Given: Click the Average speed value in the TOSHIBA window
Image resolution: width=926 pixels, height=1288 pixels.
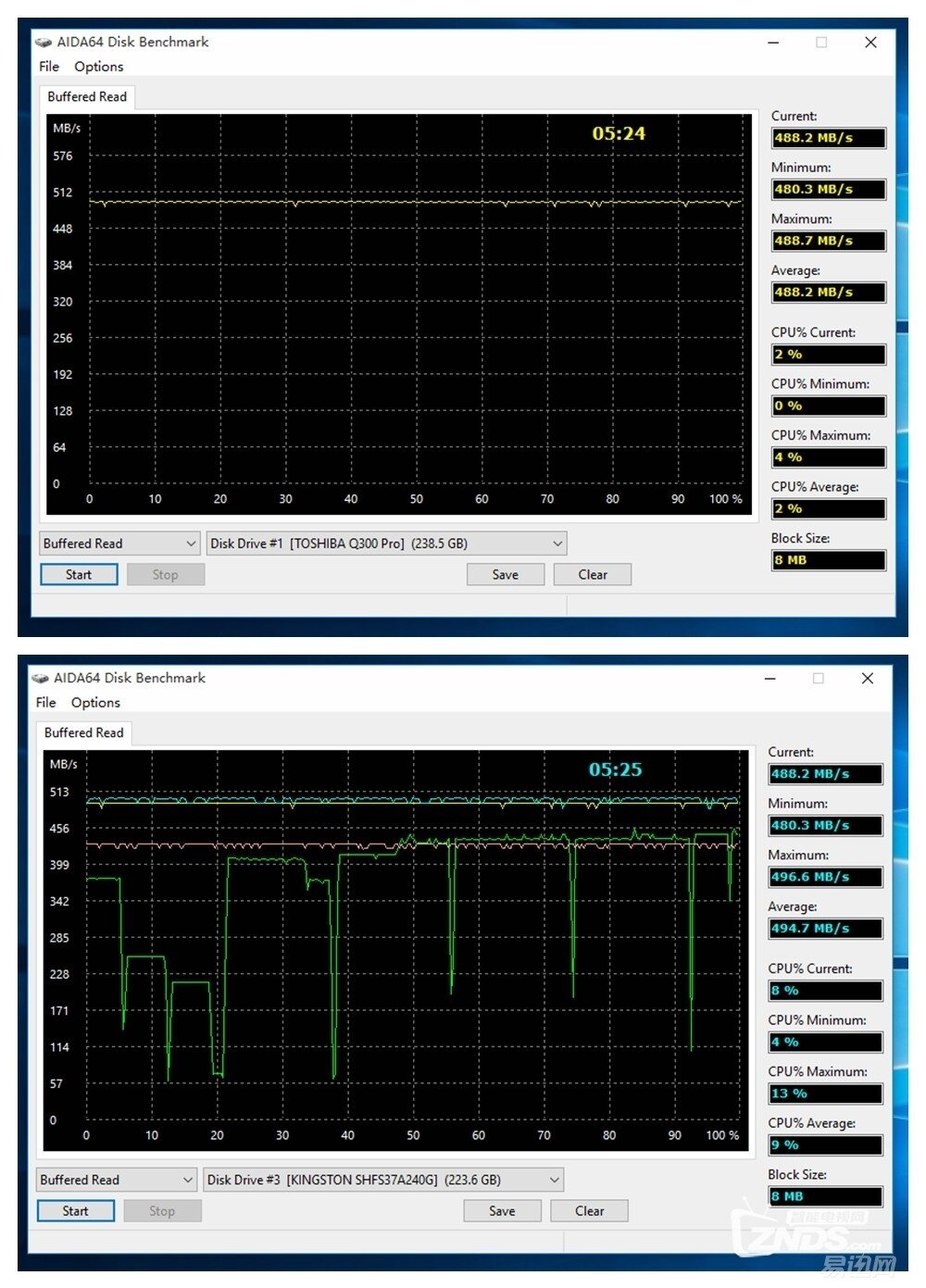Looking at the screenshot, I should pos(829,293).
